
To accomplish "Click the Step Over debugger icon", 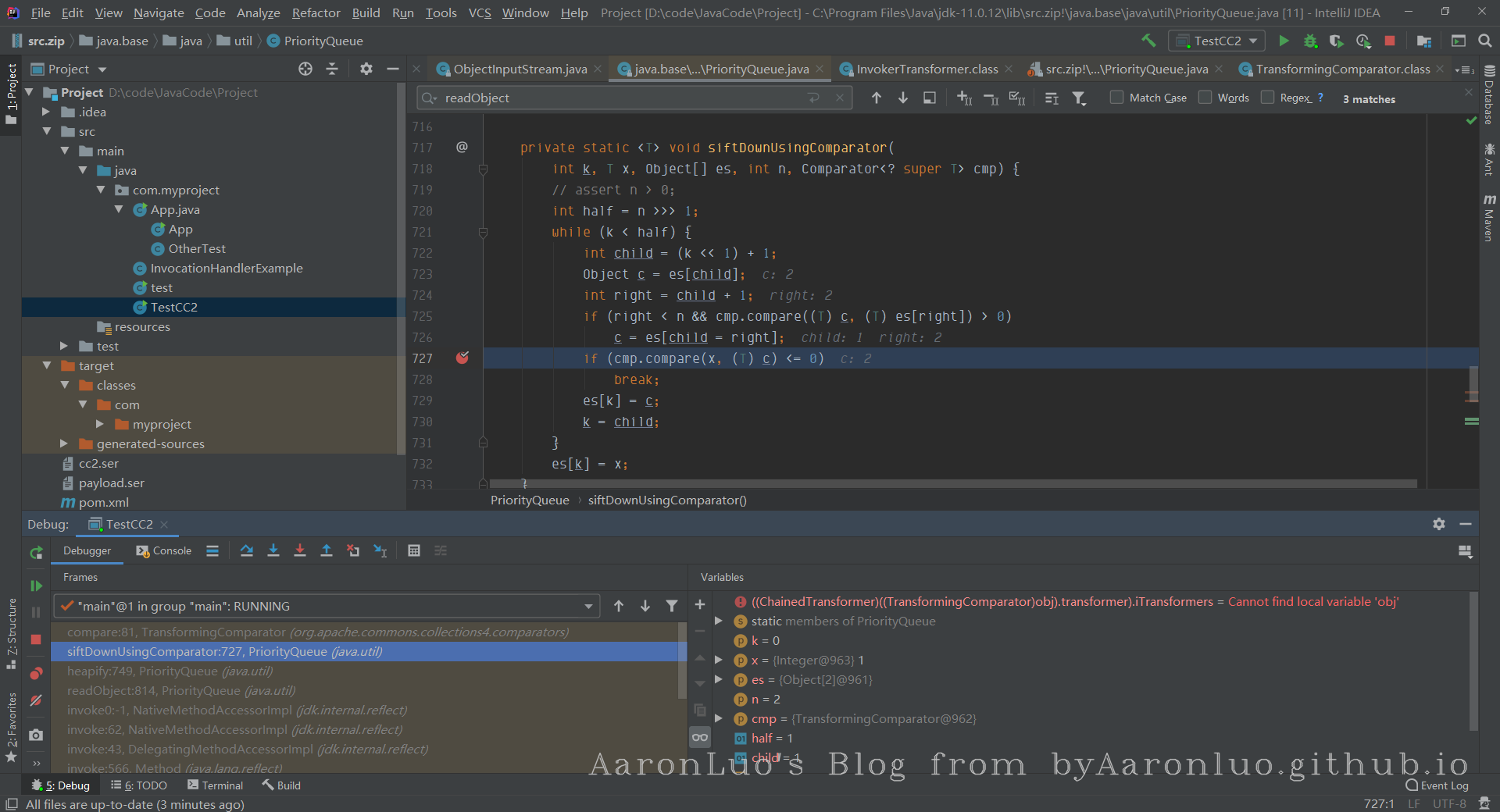I will (247, 551).
